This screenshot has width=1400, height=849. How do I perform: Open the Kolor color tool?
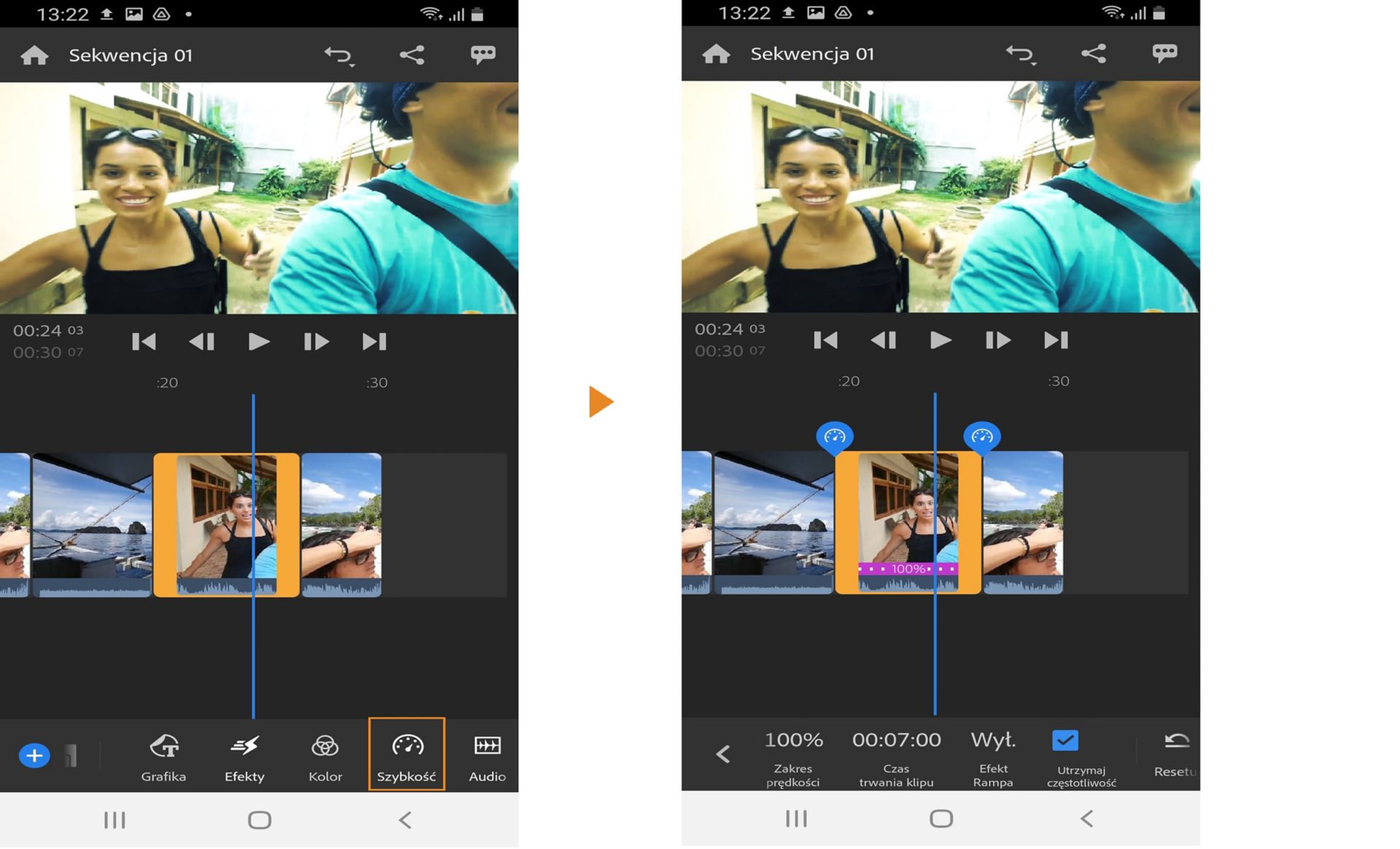[325, 757]
